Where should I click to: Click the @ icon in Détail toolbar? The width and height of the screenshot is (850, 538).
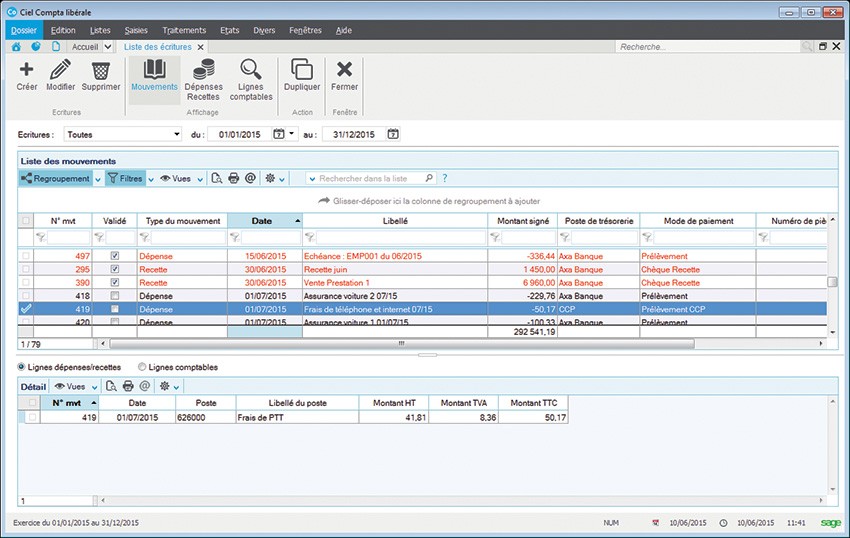click(x=144, y=386)
